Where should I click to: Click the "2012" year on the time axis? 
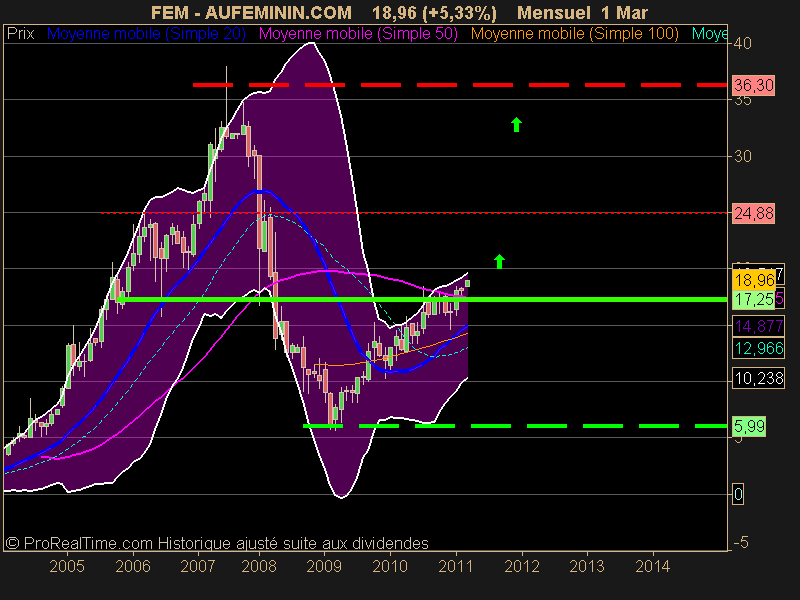[x=522, y=566]
